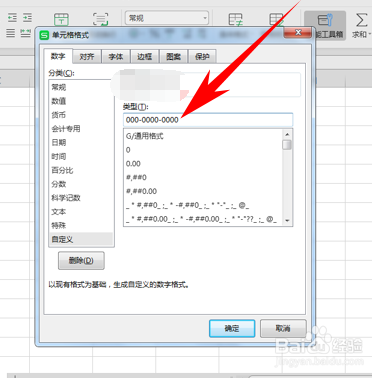Open the number format dropdown in the toolbar
Viewport: 392px width, 379px height.
coord(167,18)
